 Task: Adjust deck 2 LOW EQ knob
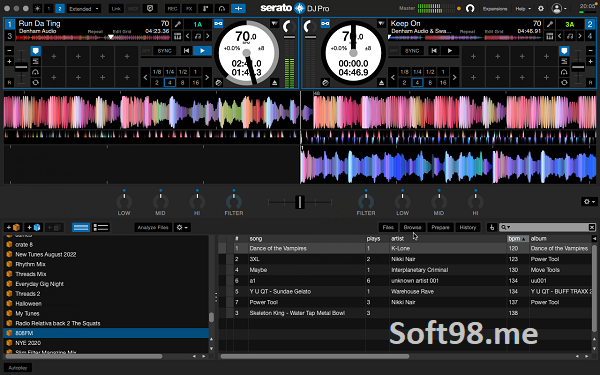tap(402, 201)
